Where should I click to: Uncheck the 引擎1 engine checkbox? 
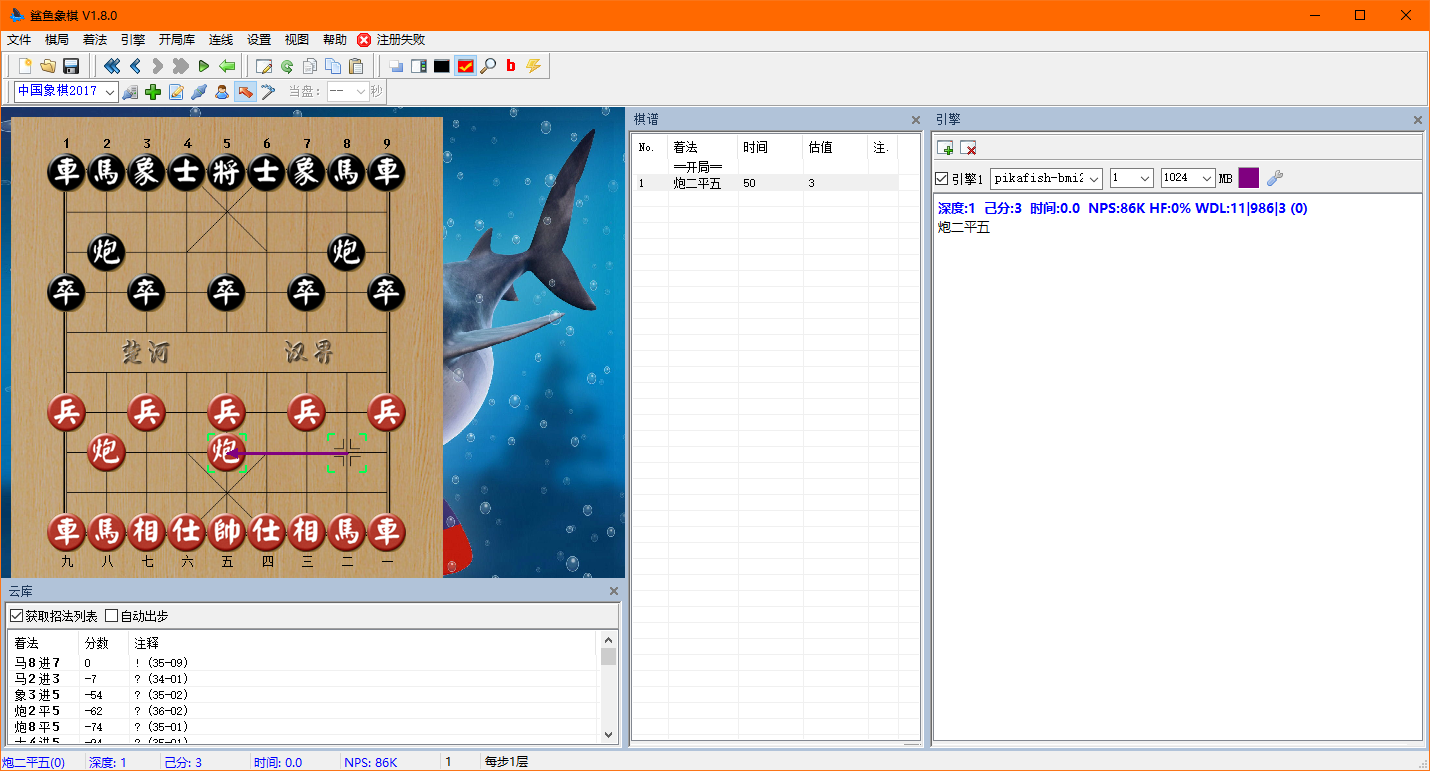tap(942, 179)
